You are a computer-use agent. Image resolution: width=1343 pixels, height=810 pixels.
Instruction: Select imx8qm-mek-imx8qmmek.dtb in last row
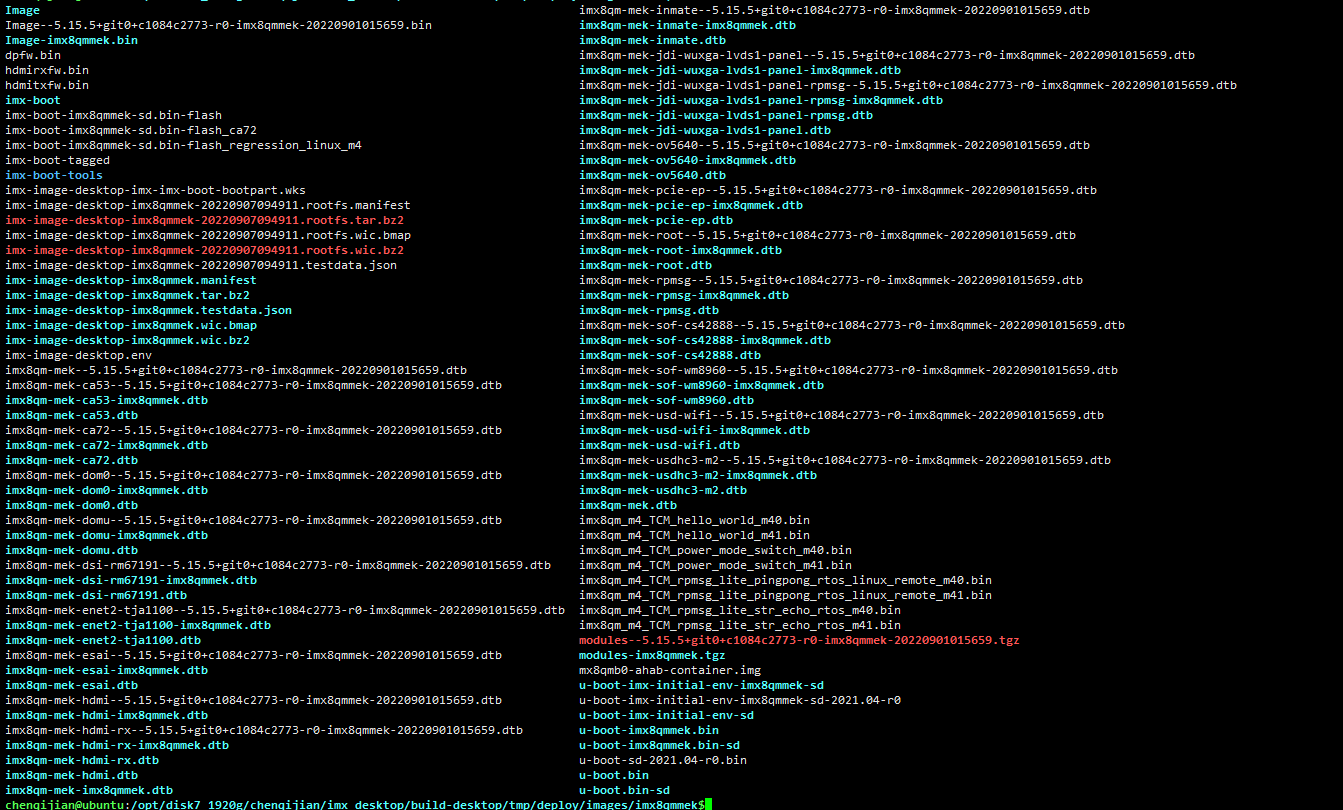point(89,790)
